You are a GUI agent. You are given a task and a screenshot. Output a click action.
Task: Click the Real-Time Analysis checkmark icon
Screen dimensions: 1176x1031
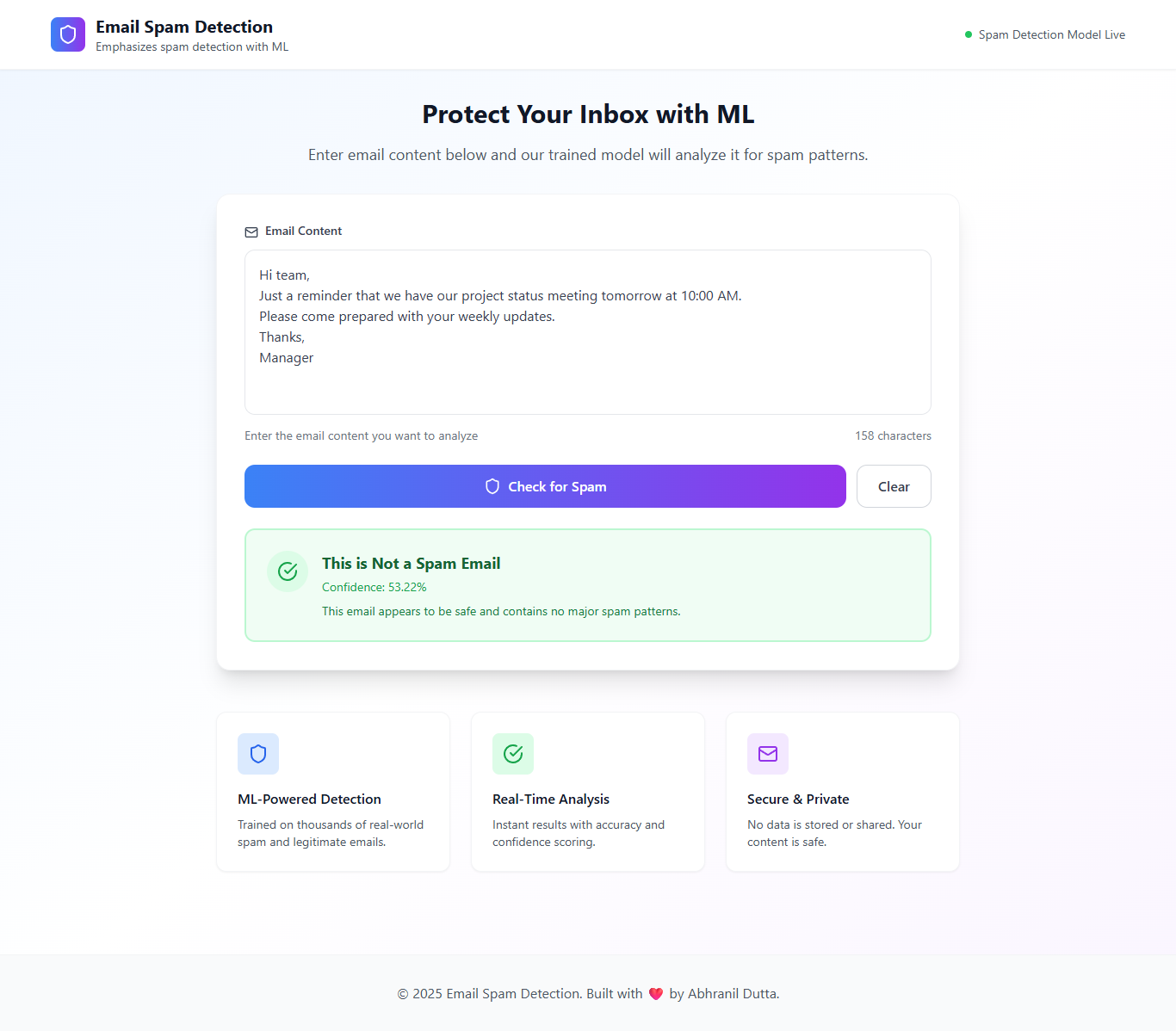(513, 754)
